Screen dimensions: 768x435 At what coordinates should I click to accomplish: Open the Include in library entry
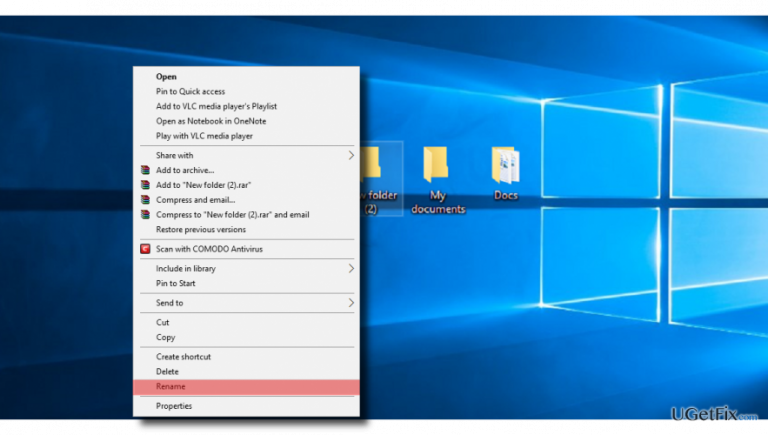click(246, 268)
